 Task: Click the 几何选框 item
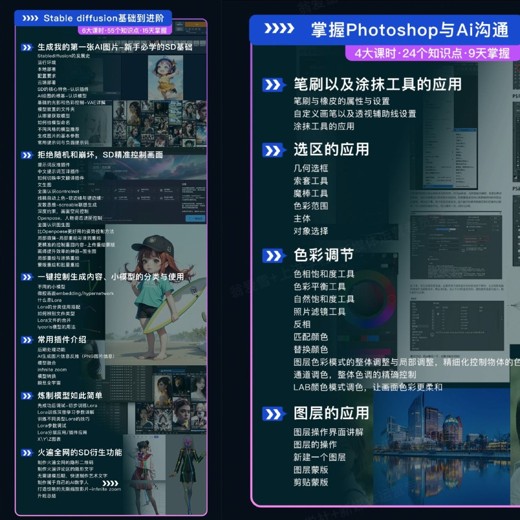click(x=311, y=168)
